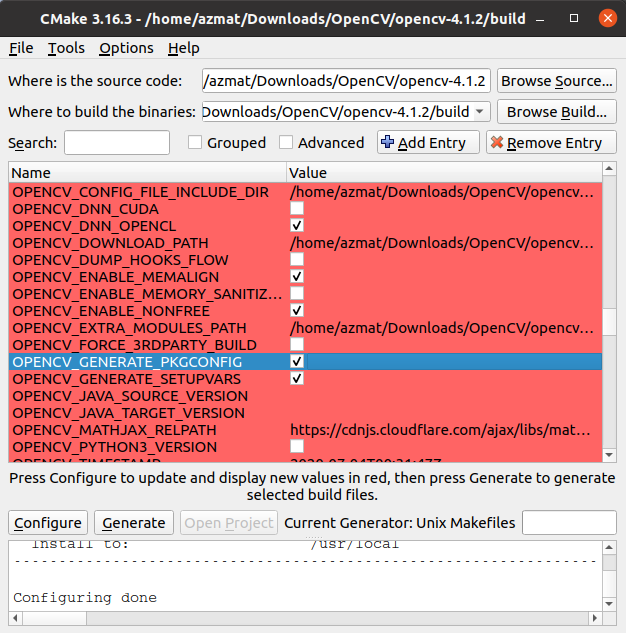Click the Add Entry plus icon
Screen dimensions: 626x633
(387, 142)
